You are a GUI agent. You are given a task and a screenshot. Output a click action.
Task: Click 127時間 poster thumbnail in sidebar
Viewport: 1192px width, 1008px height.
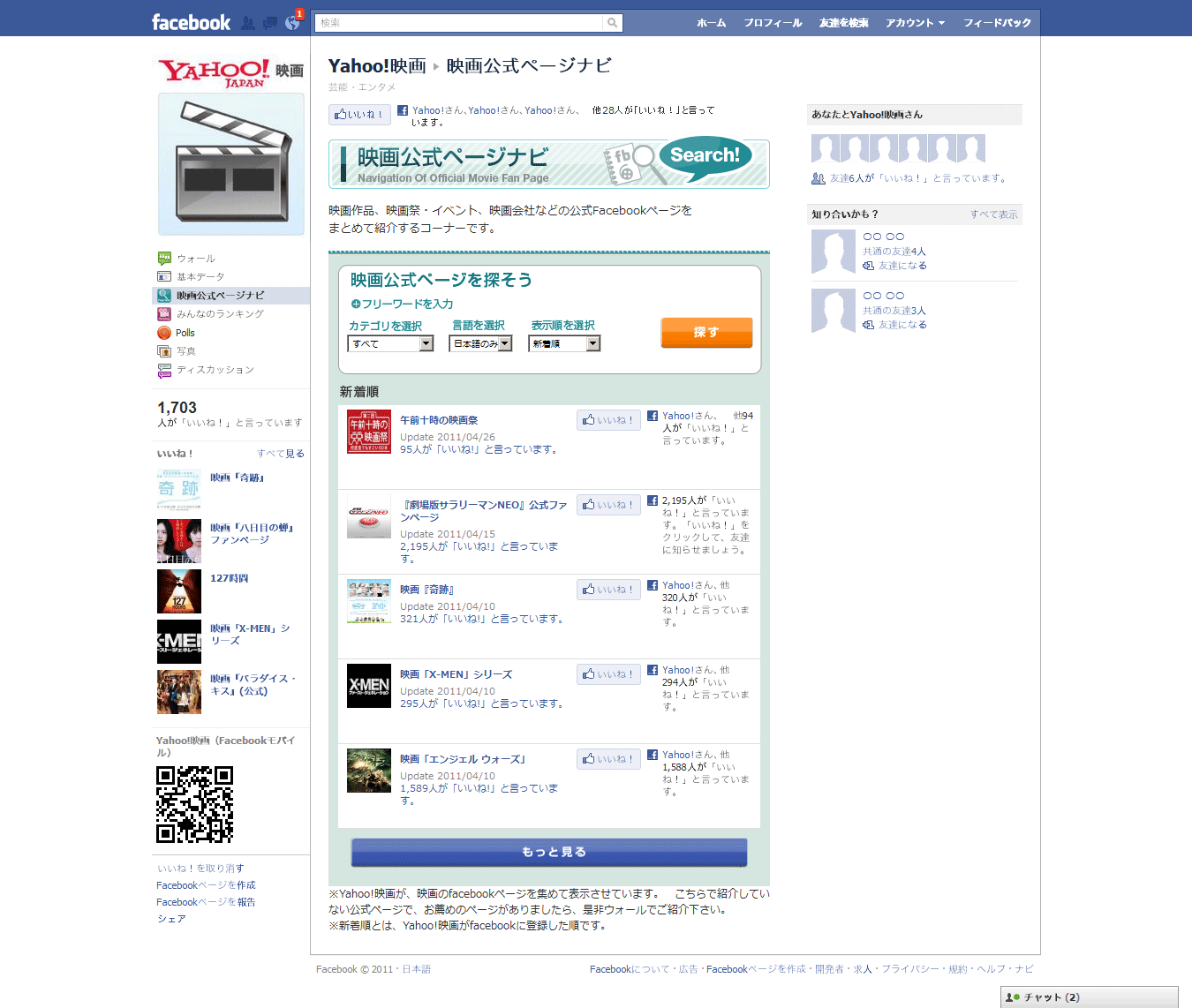click(x=179, y=591)
